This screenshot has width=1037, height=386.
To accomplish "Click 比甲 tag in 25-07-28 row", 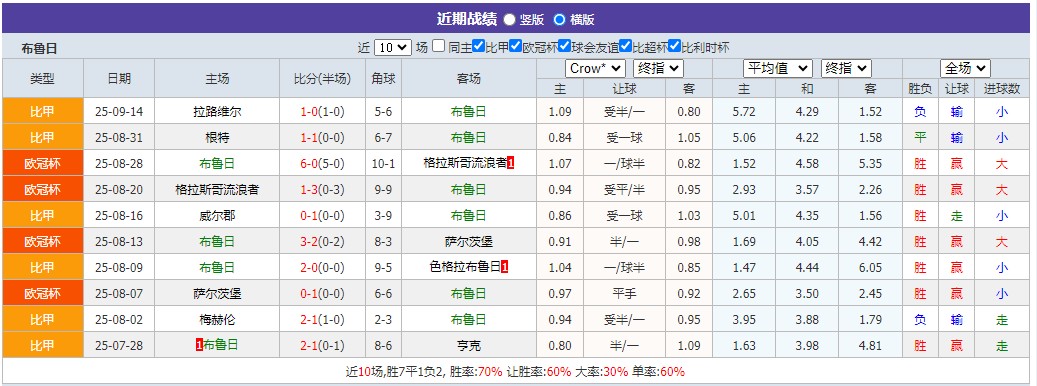I will [42, 345].
